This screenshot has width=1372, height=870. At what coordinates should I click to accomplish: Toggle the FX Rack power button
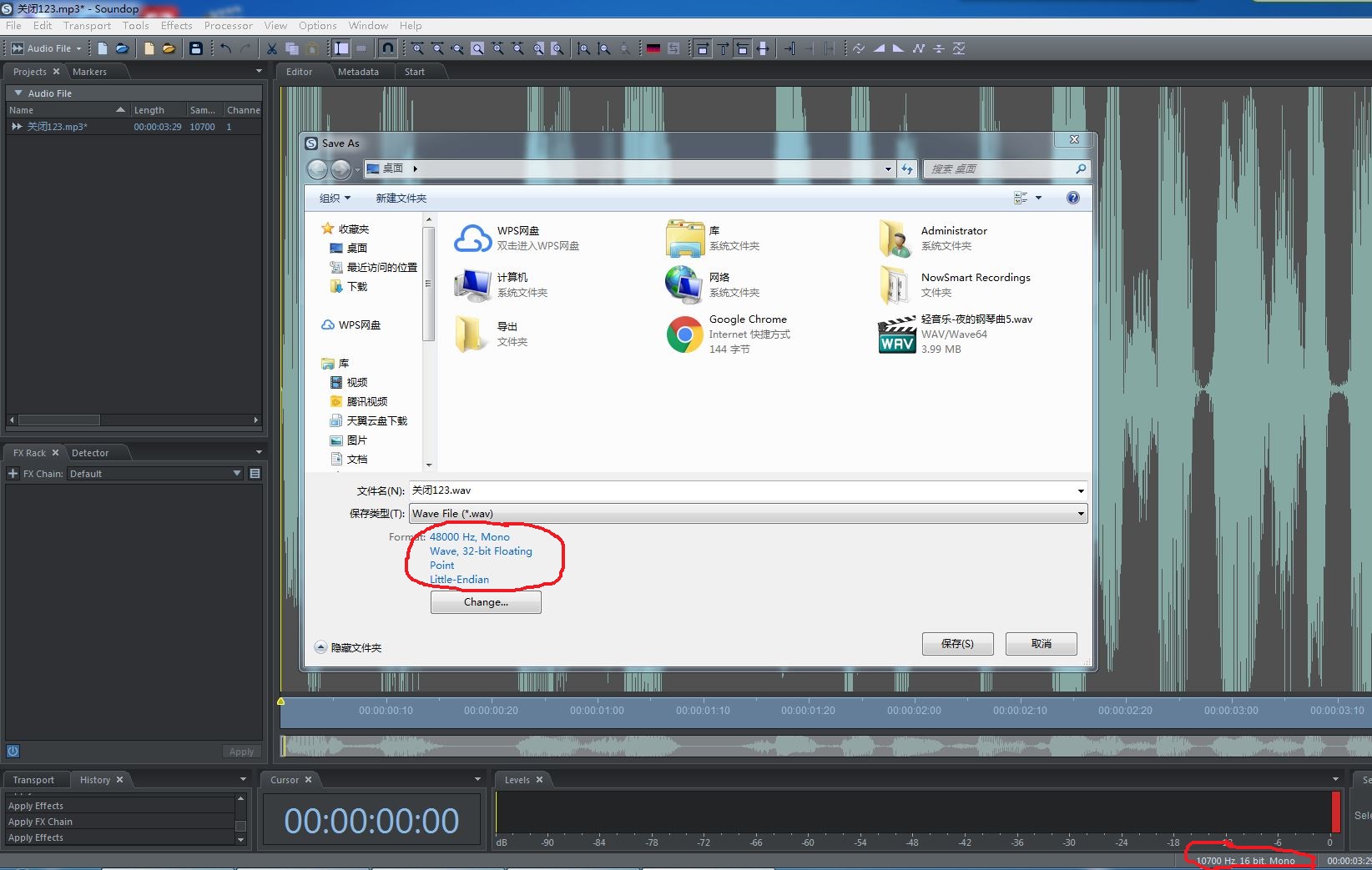tap(13, 751)
